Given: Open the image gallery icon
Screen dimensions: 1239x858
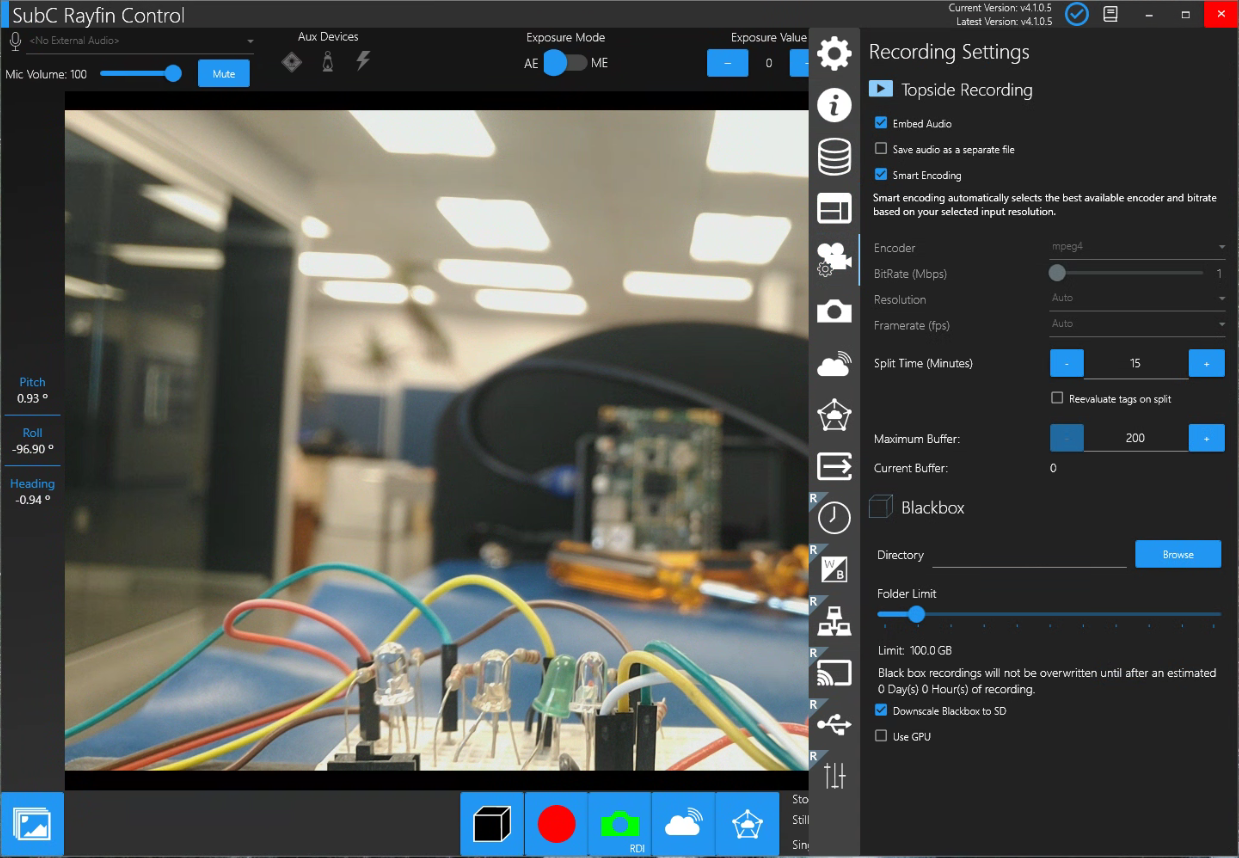Looking at the screenshot, I should pos(32,825).
